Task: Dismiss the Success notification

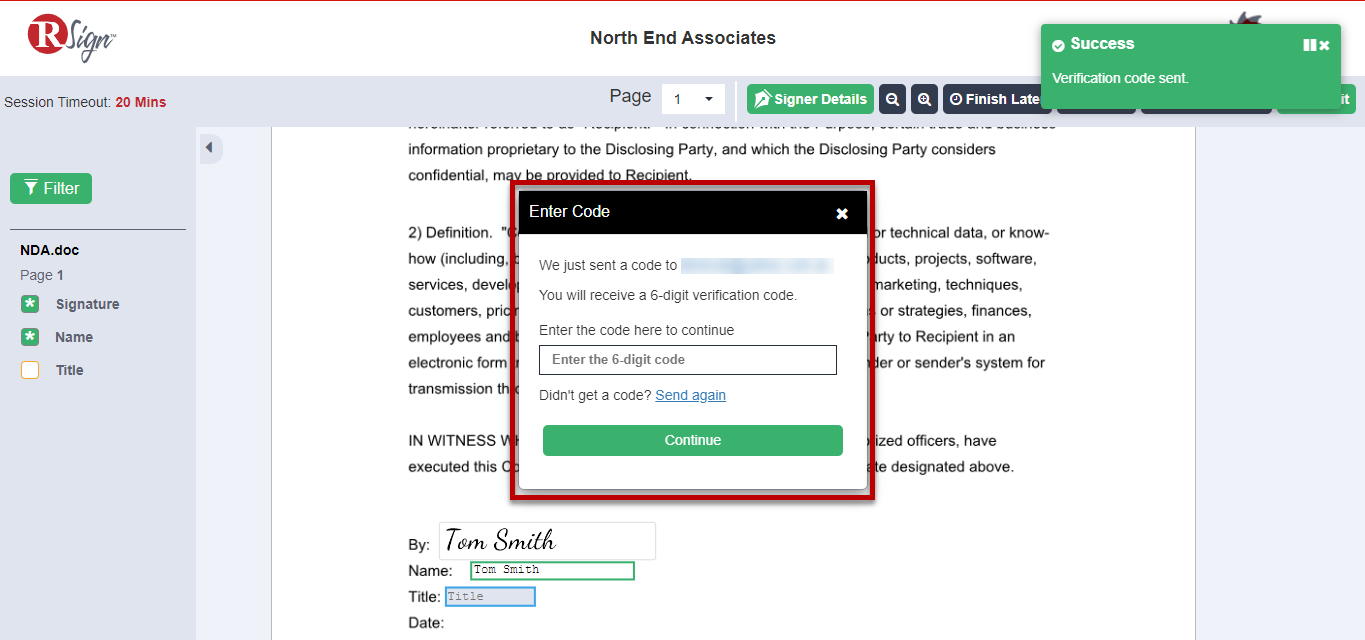Action: (x=1324, y=45)
